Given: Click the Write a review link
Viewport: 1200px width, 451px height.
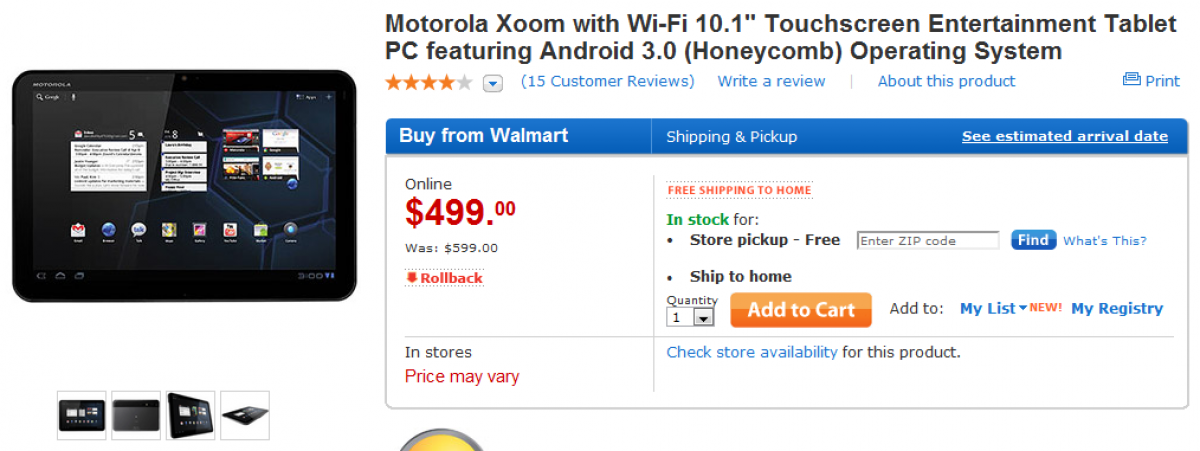Looking at the screenshot, I should coord(771,81).
